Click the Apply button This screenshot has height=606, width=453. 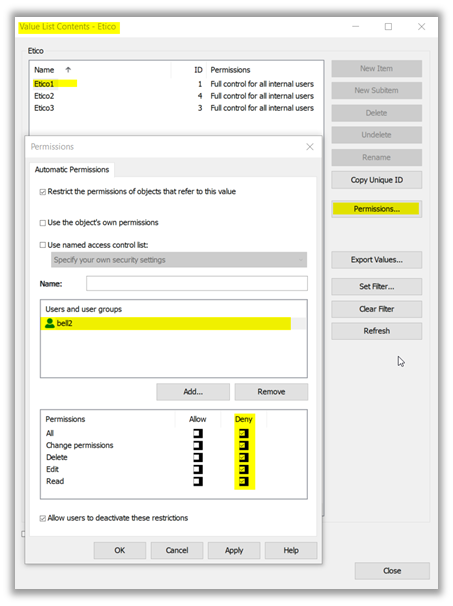234,550
